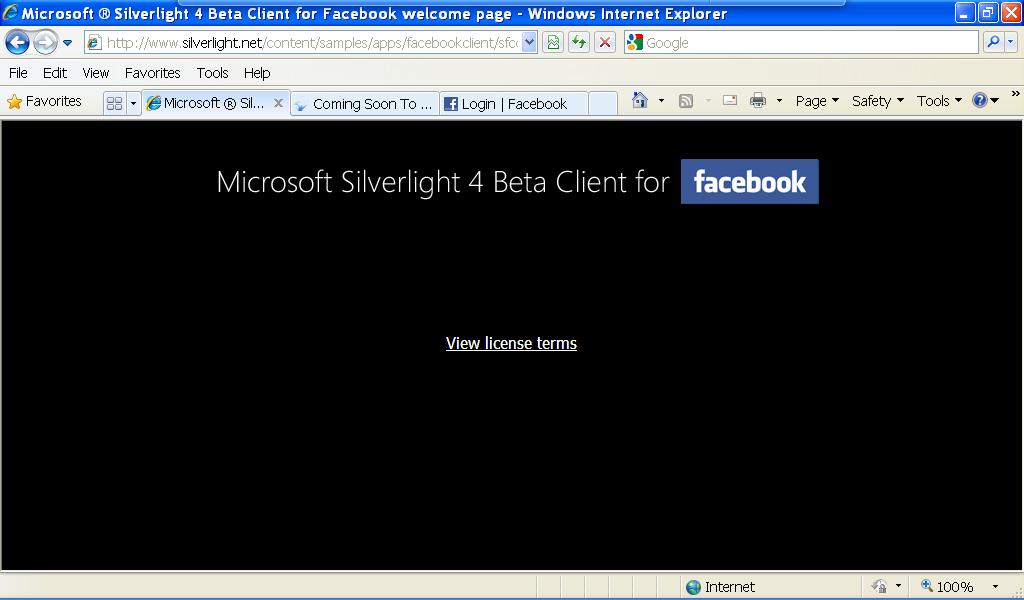Show Quick Tabs thumbnail view

[114, 103]
